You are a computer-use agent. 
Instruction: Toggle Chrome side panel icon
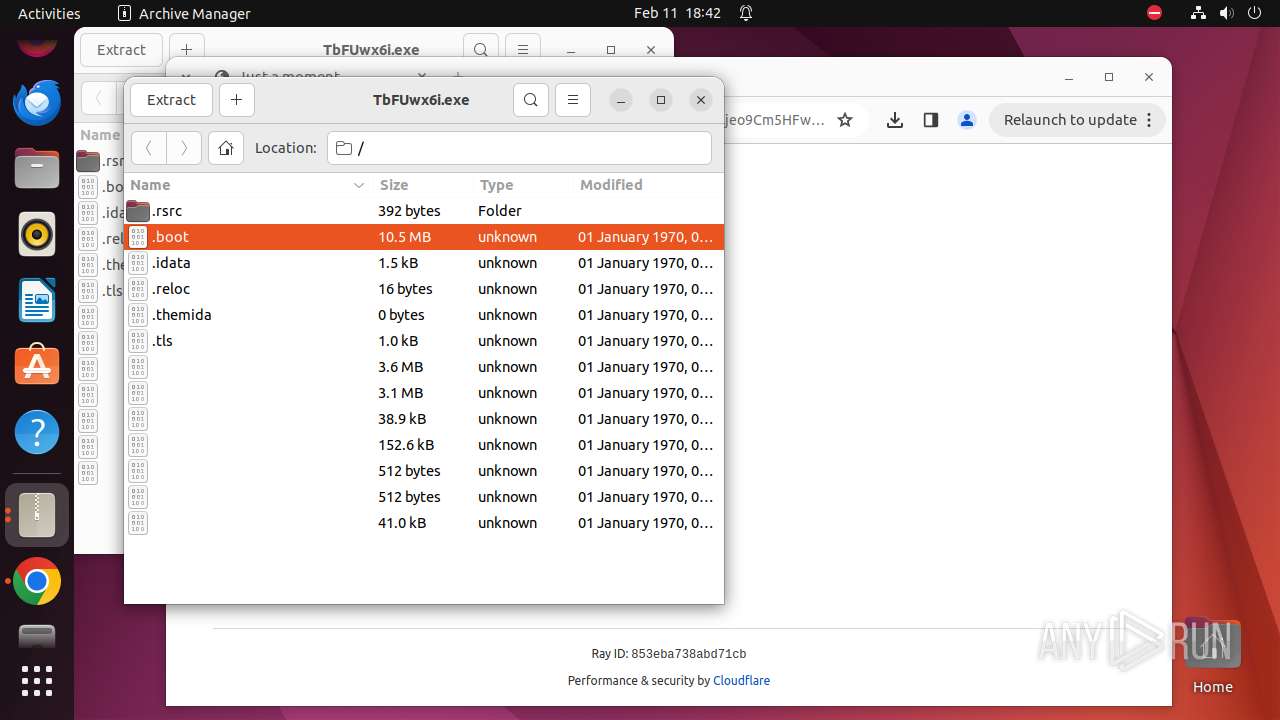931,120
